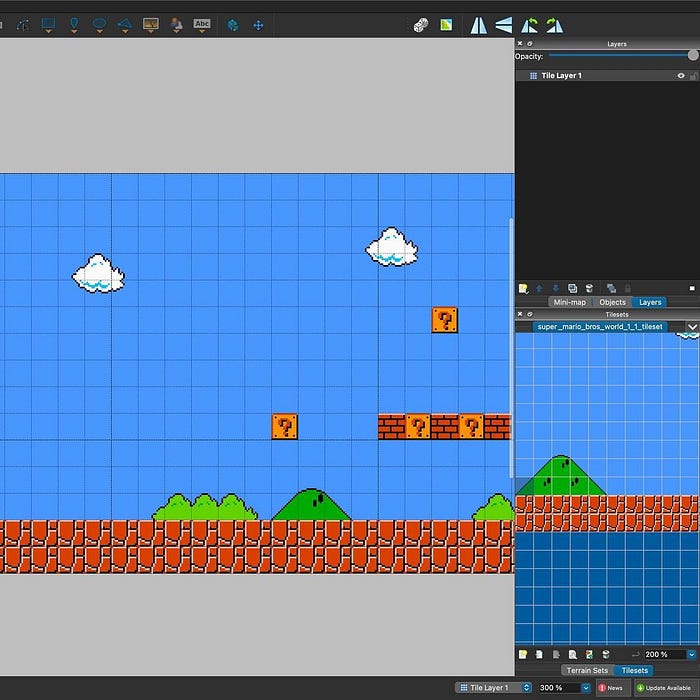Screen dimensions: 700x700
Task: Select the Random Mode dice icon
Action: click(x=421, y=25)
